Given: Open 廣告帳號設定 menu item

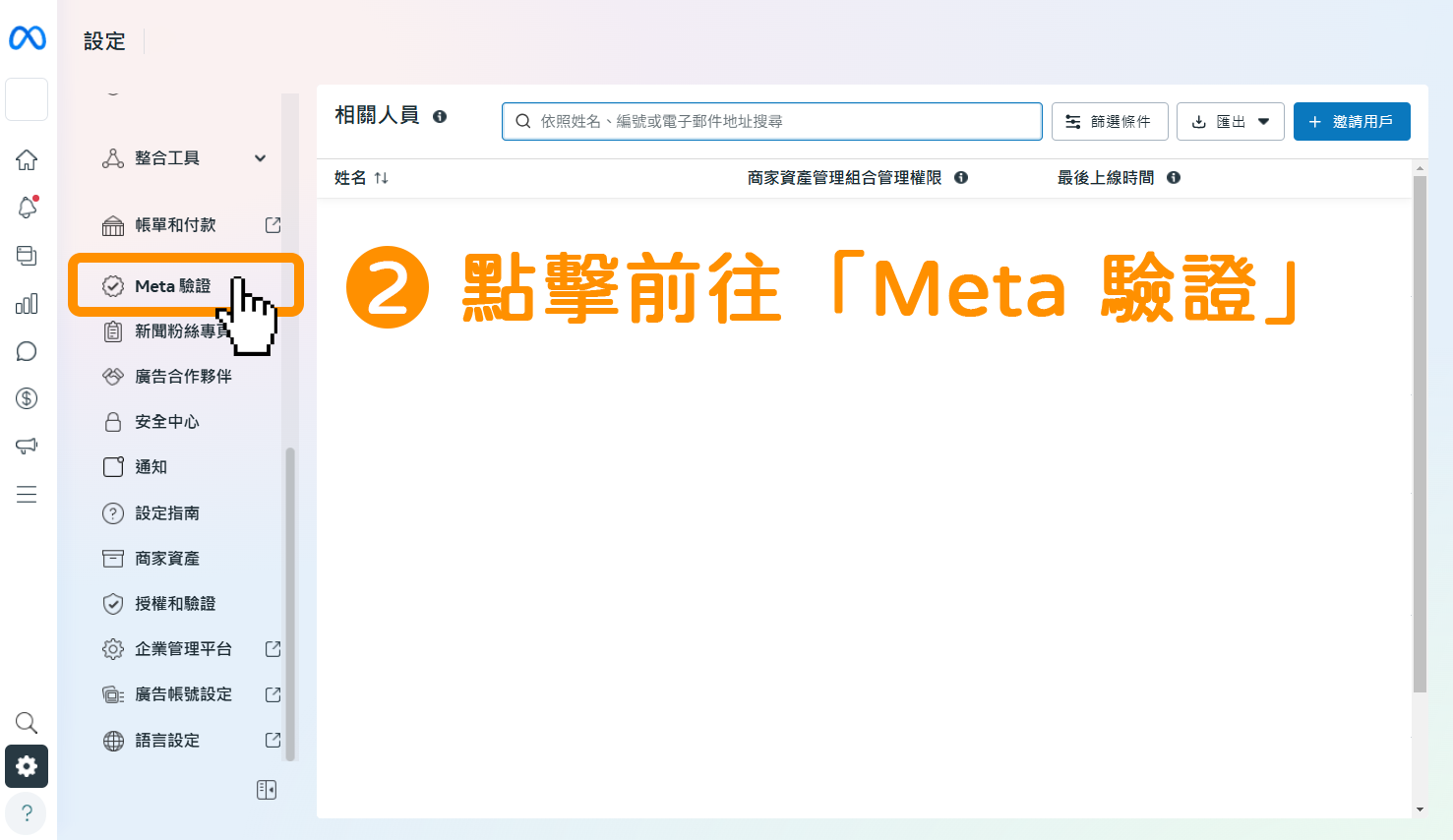Looking at the screenshot, I should 183,694.
